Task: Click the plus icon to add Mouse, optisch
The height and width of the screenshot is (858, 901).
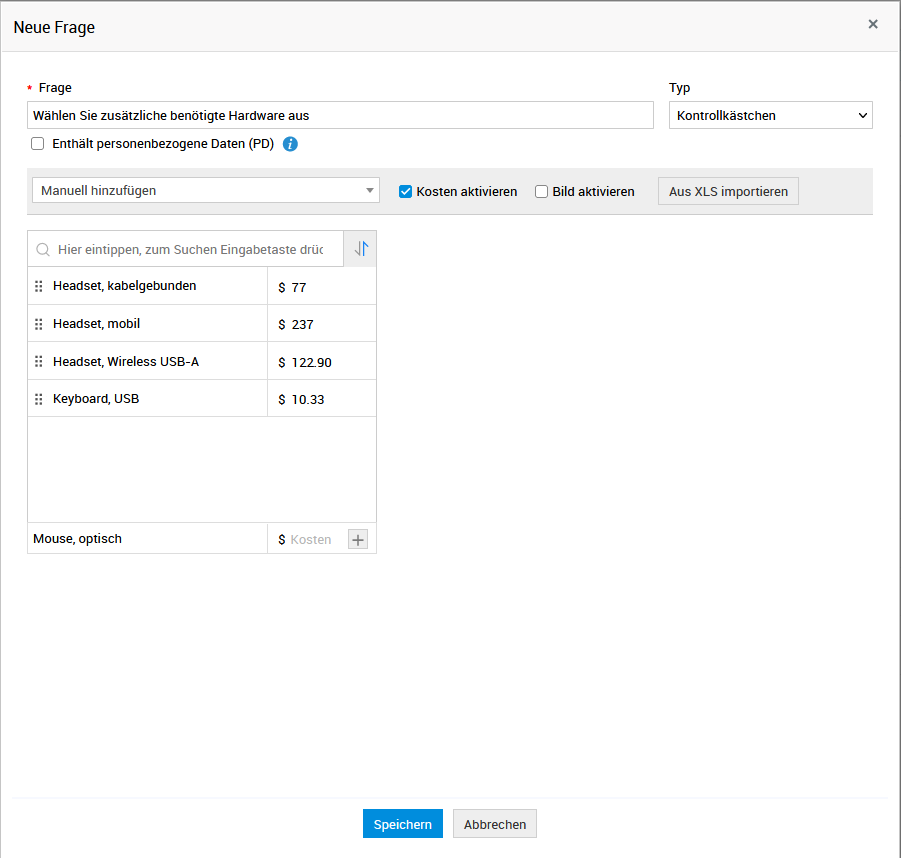Action: pos(358,540)
